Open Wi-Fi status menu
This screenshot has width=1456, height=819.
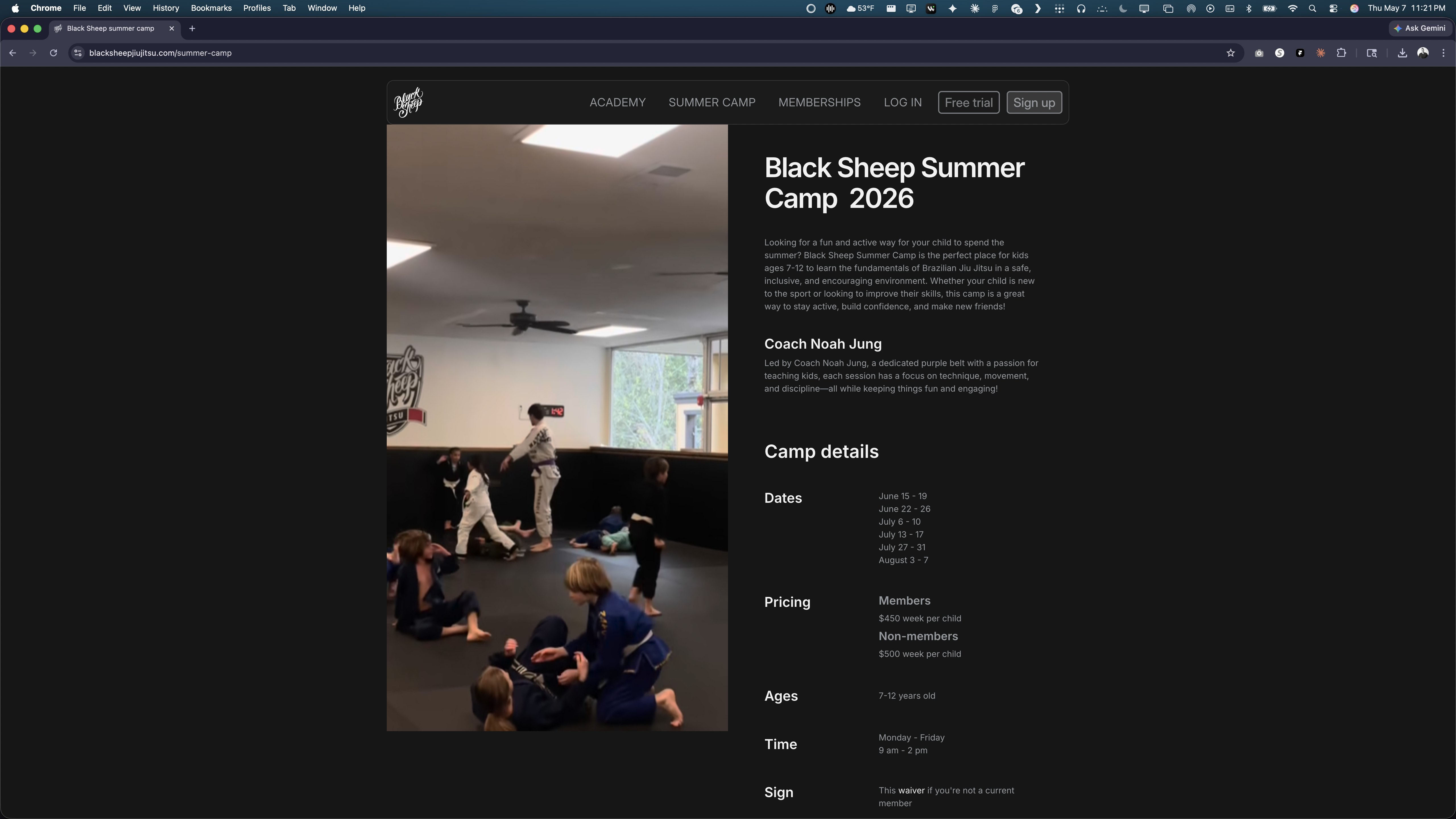[1292, 8]
